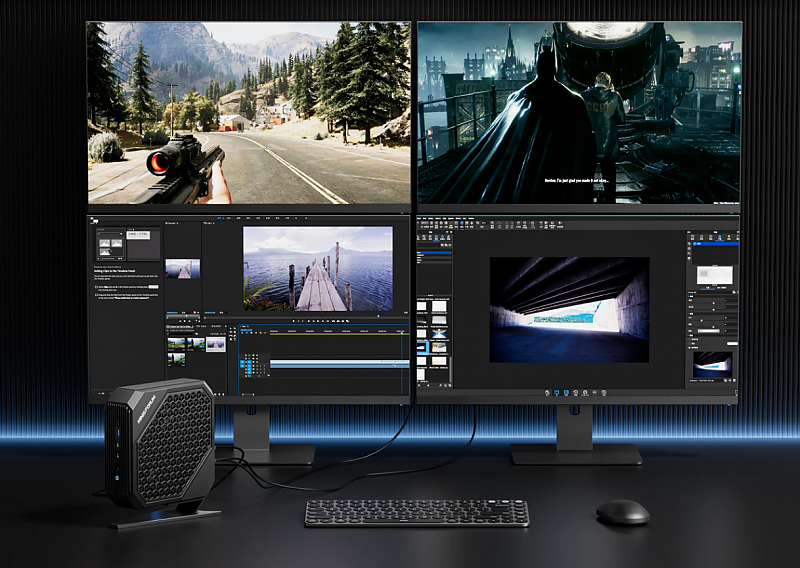Screen dimensions: 800x568
Task: Click the presets panel vertical scrollbar
Action: tap(451, 369)
